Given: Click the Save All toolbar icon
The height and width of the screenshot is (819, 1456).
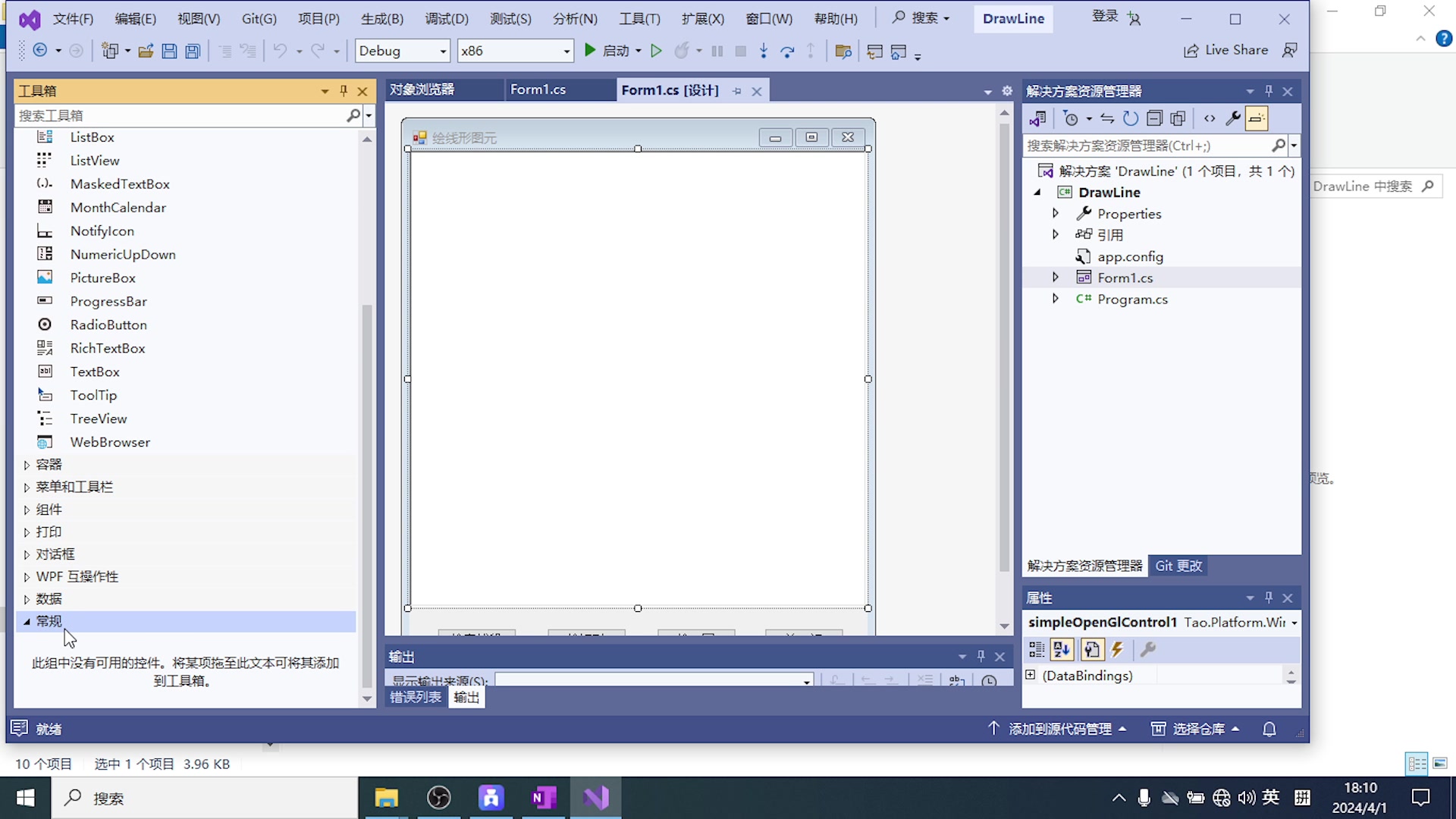Looking at the screenshot, I should (x=193, y=51).
